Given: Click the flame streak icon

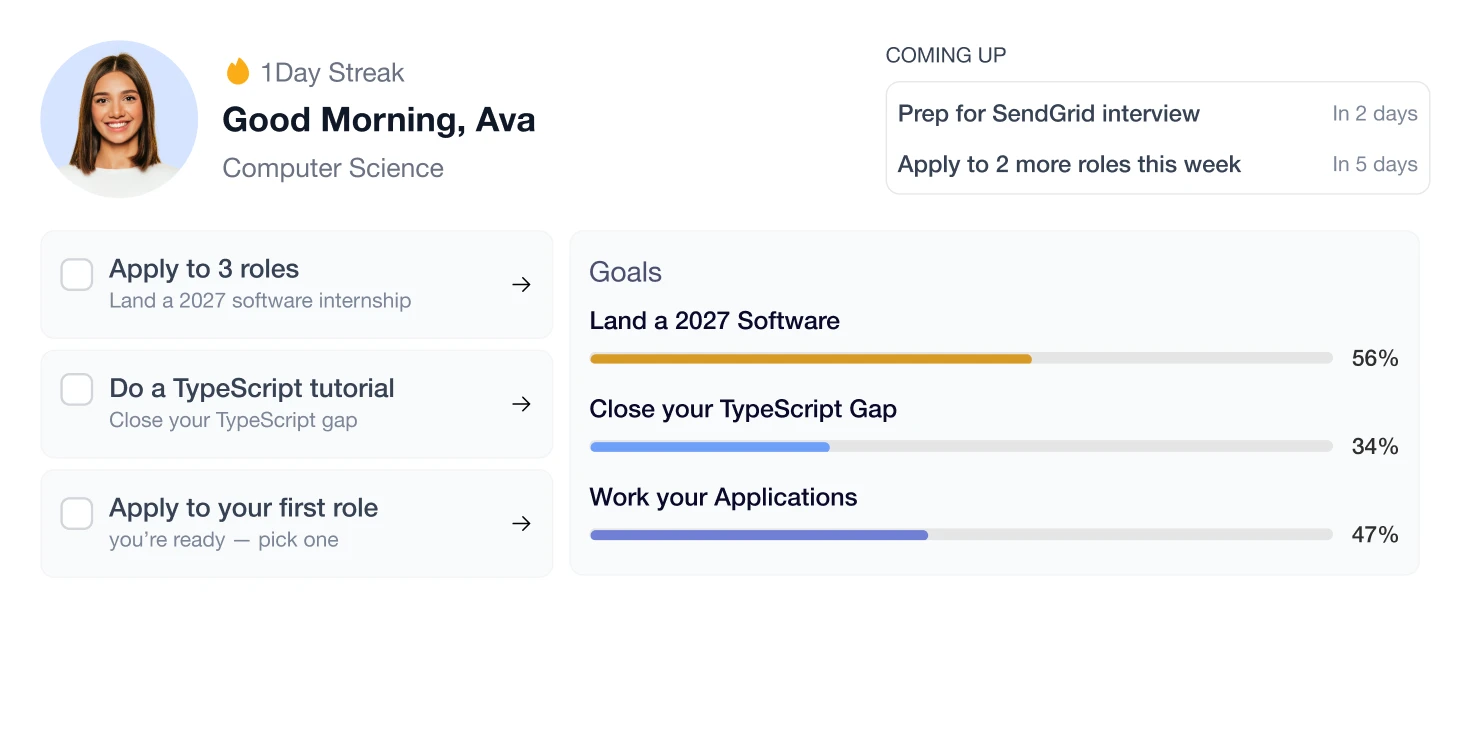Looking at the screenshot, I should (237, 72).
